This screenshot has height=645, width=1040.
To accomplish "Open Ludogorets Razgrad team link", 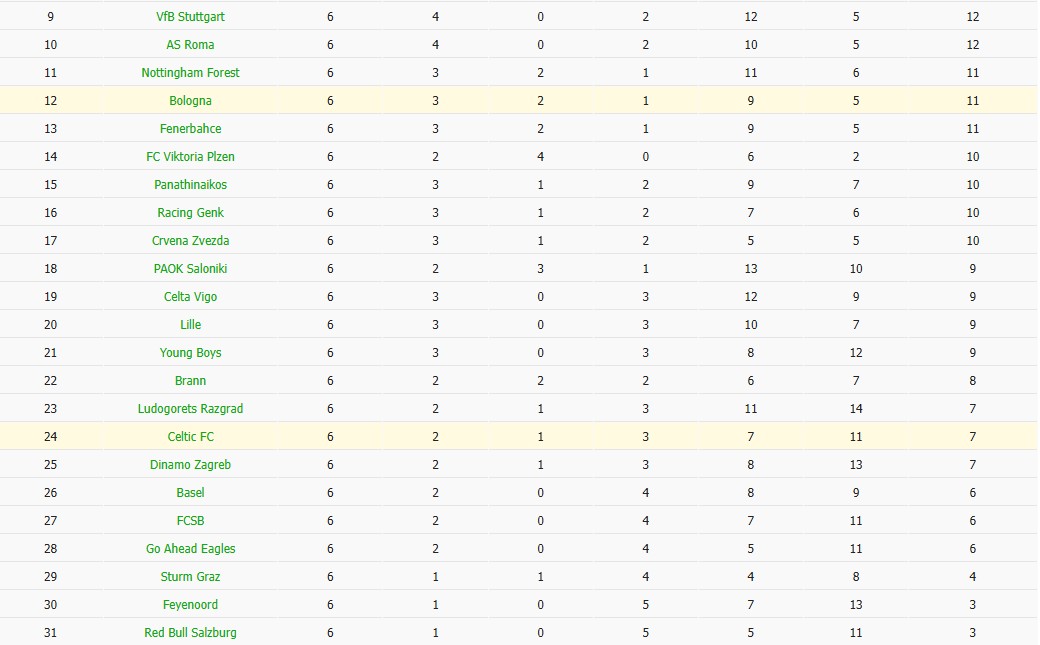I will click(190, 409).
